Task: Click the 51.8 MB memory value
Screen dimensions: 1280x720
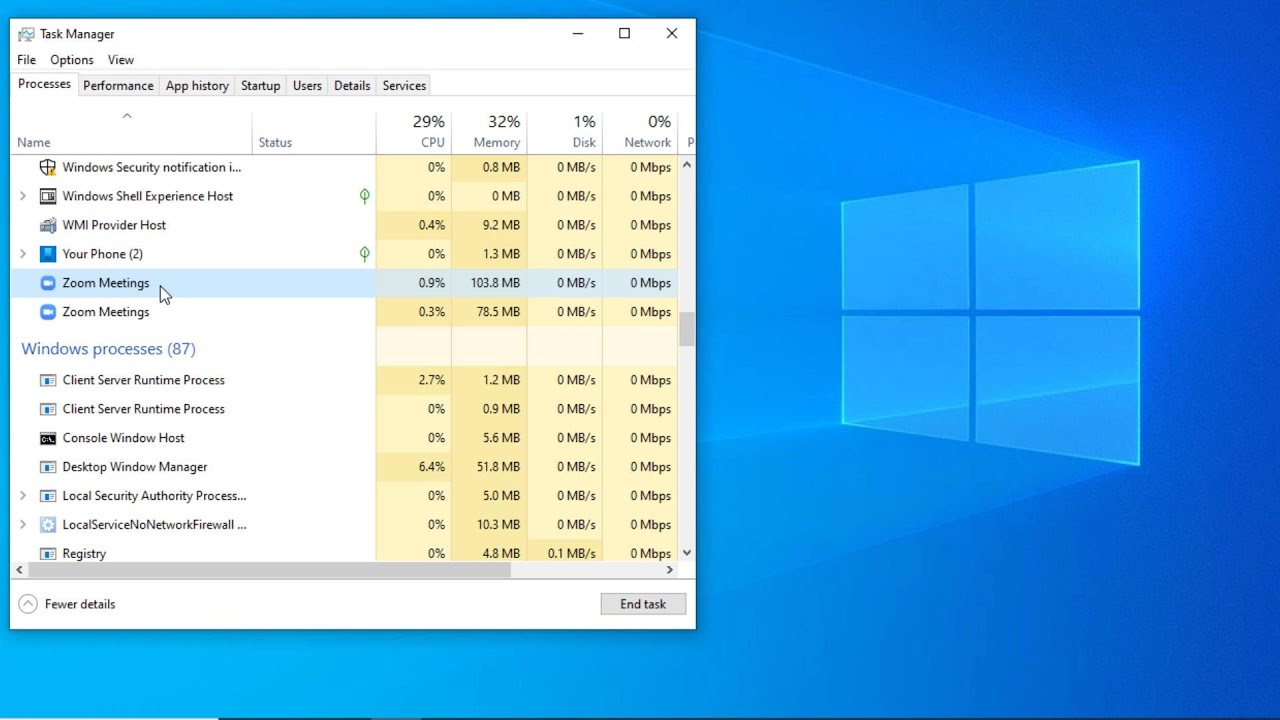Action: (x=499, y=467)
